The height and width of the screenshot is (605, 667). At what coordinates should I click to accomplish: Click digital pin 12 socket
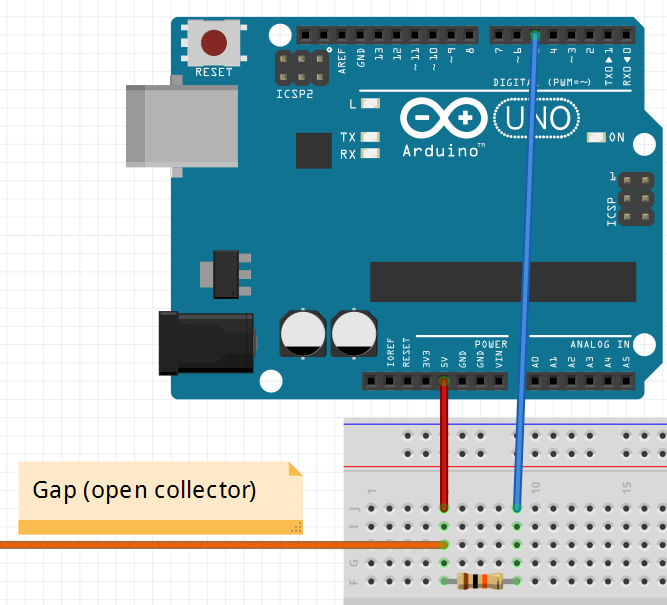(x=396, y=34)
